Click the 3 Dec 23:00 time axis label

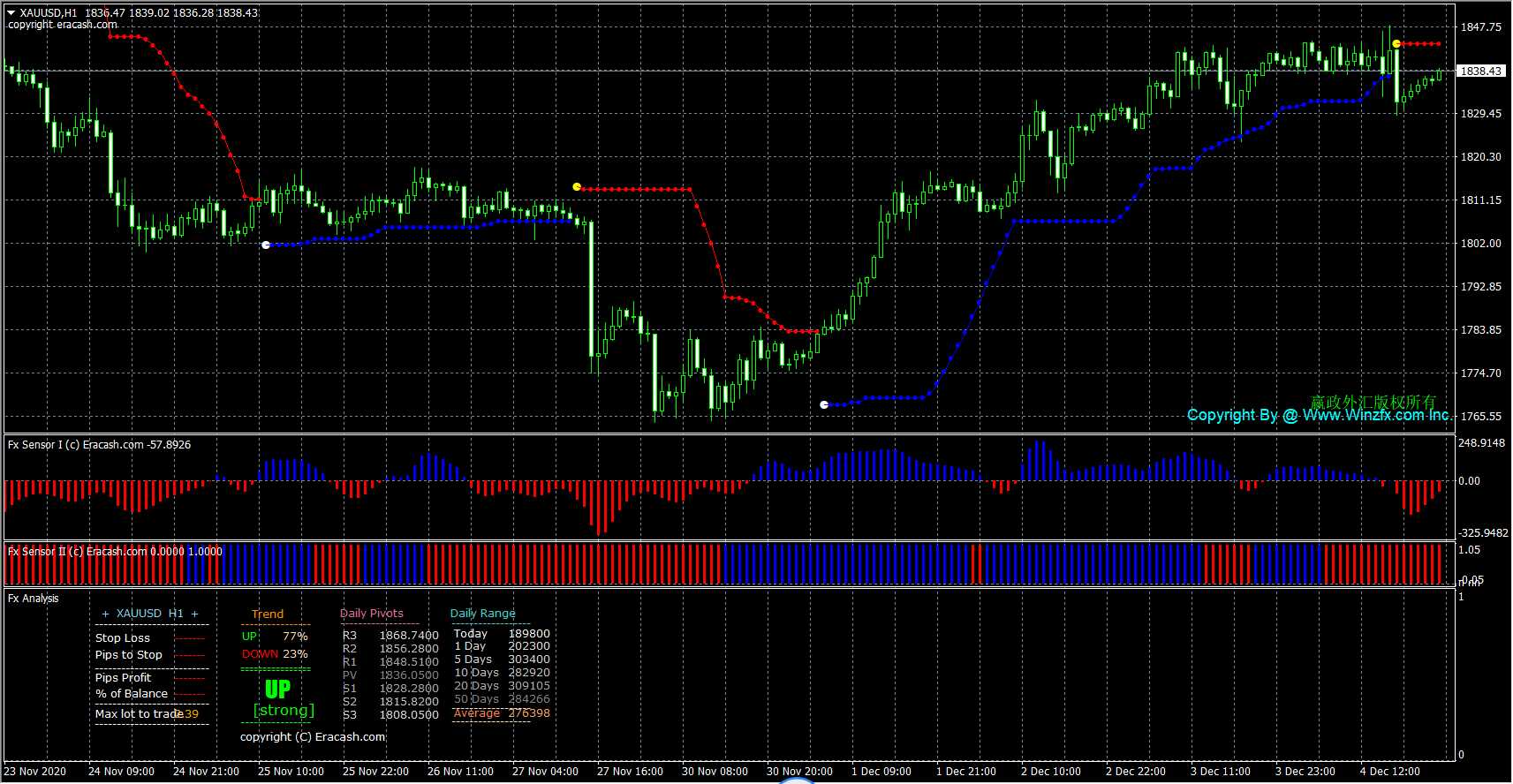pyautogui.click(x=1305, y=771)
